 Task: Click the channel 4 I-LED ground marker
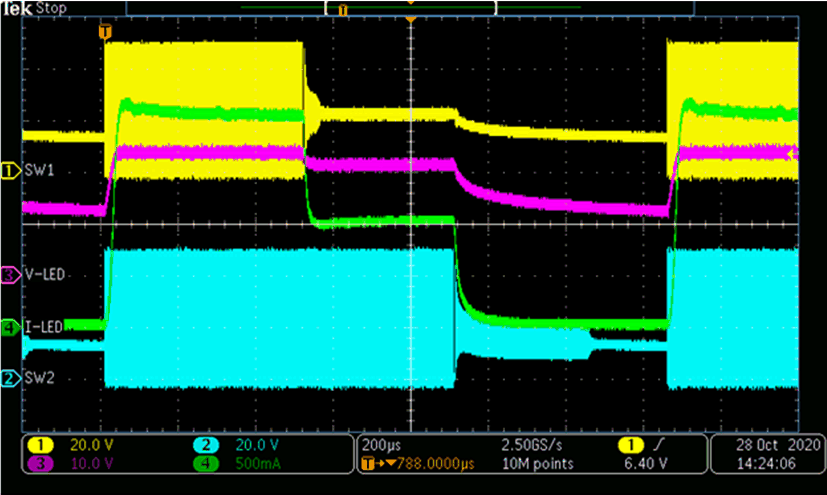point(10,327)
